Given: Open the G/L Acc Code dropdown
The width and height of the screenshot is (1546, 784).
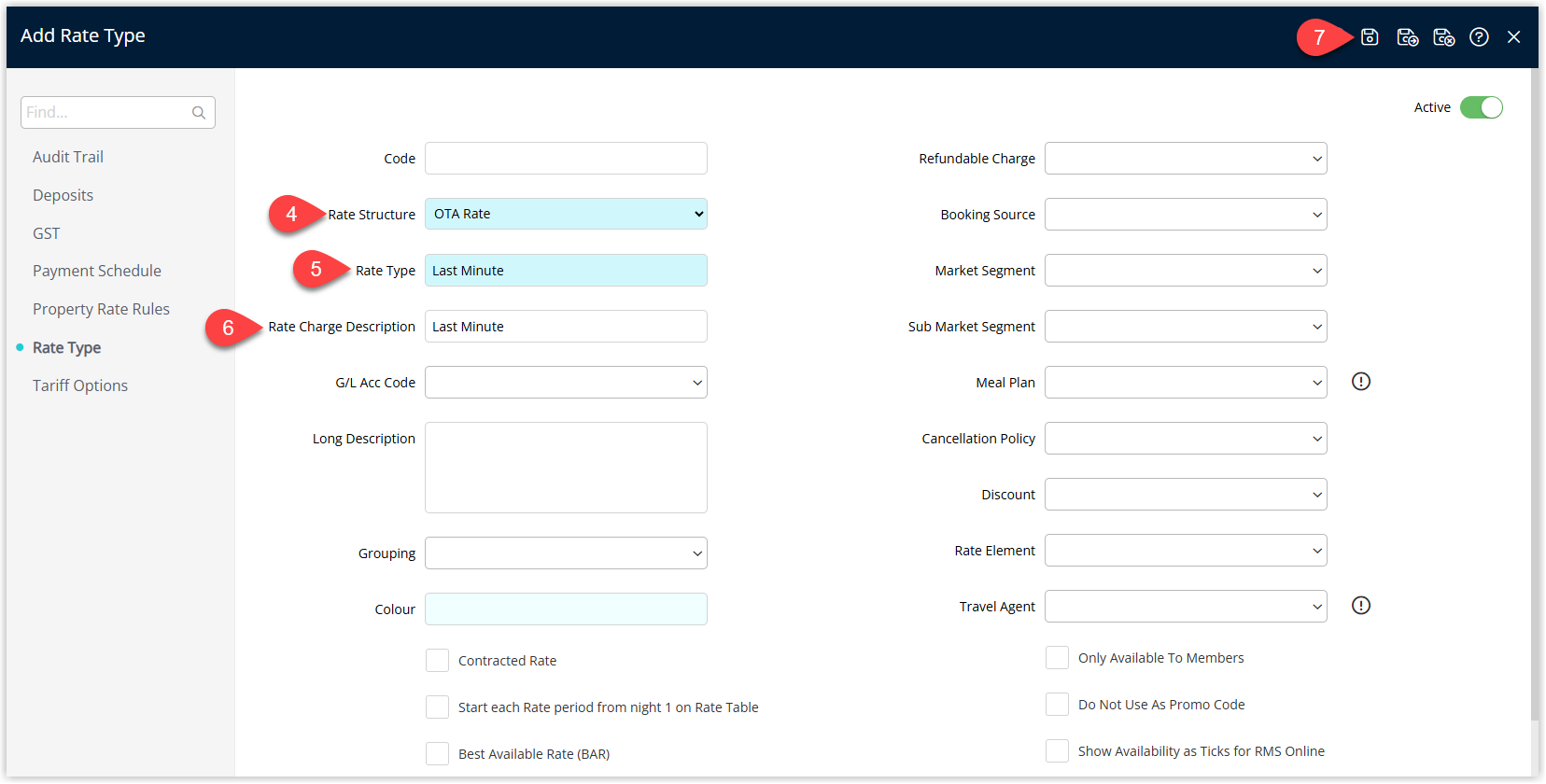Looking at the screenshot, I should pos(566,382).
